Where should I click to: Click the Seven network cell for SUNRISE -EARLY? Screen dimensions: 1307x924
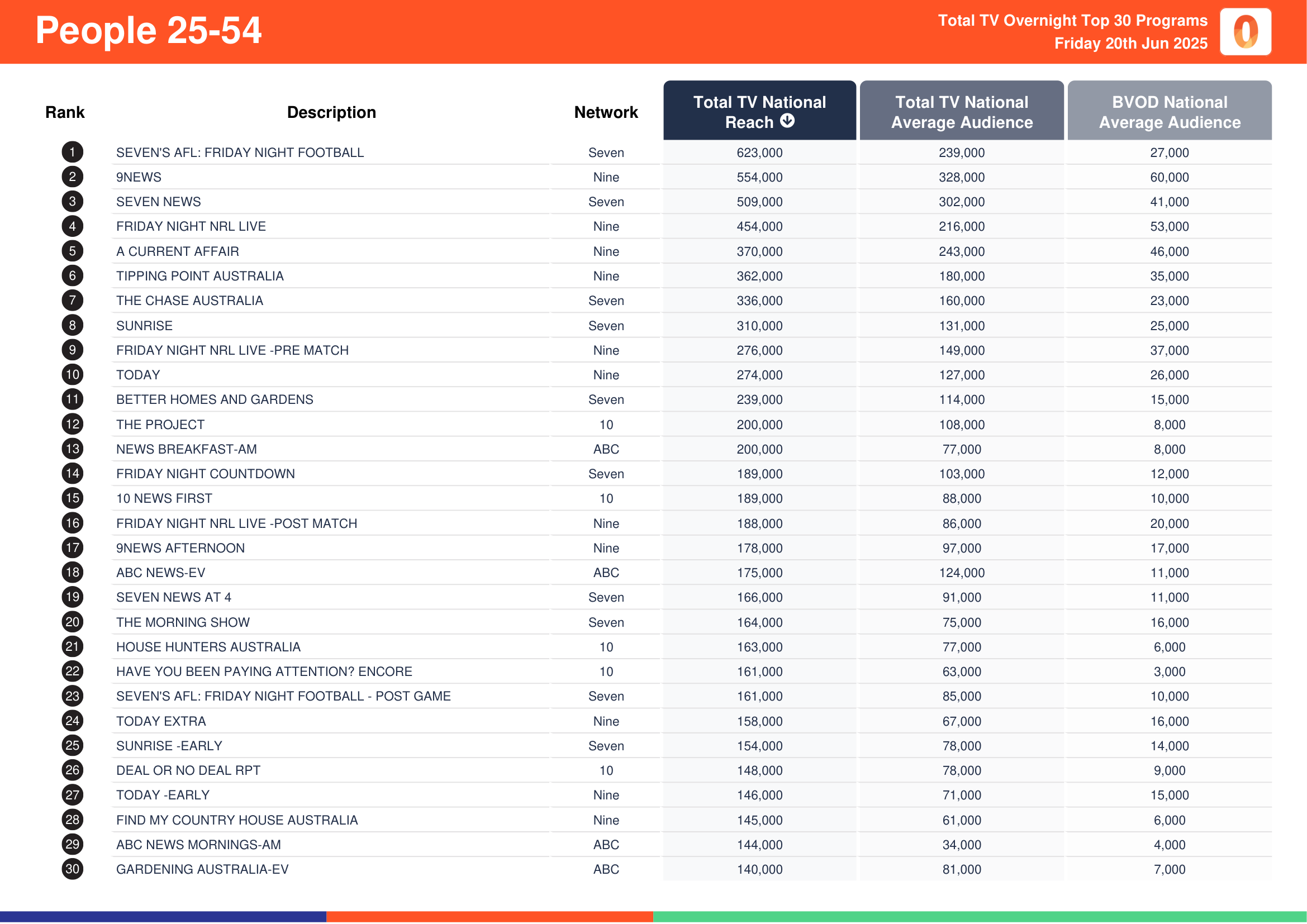(x=606, y=745)
